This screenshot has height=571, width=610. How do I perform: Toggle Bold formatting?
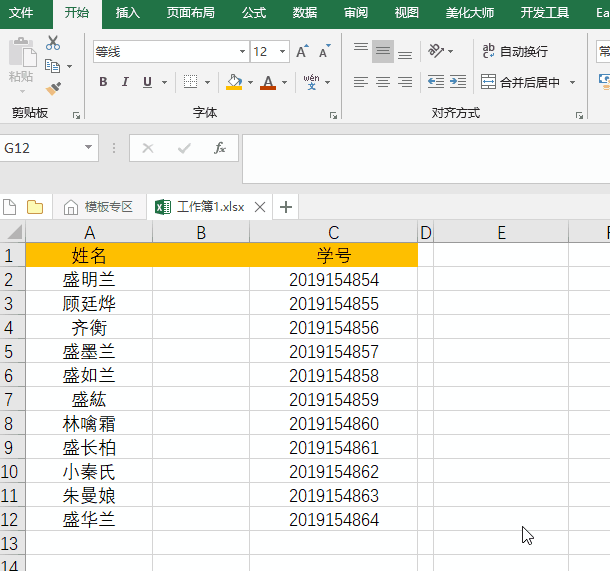coord(103,82)
